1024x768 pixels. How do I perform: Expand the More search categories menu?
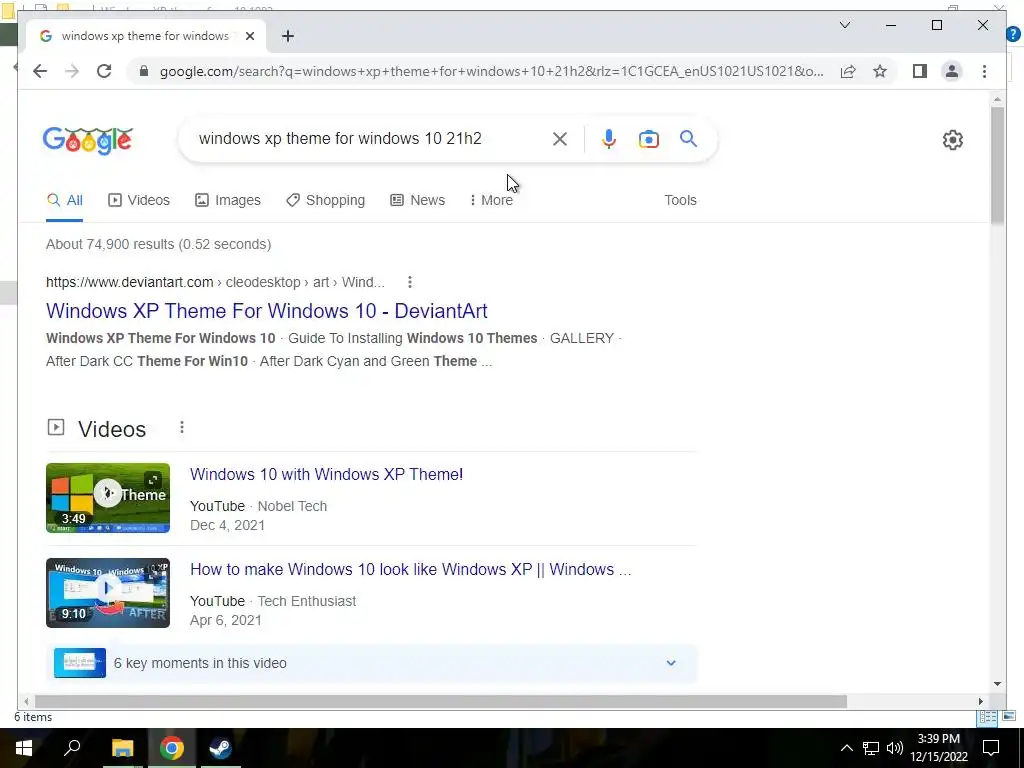(x=491, y=200)
